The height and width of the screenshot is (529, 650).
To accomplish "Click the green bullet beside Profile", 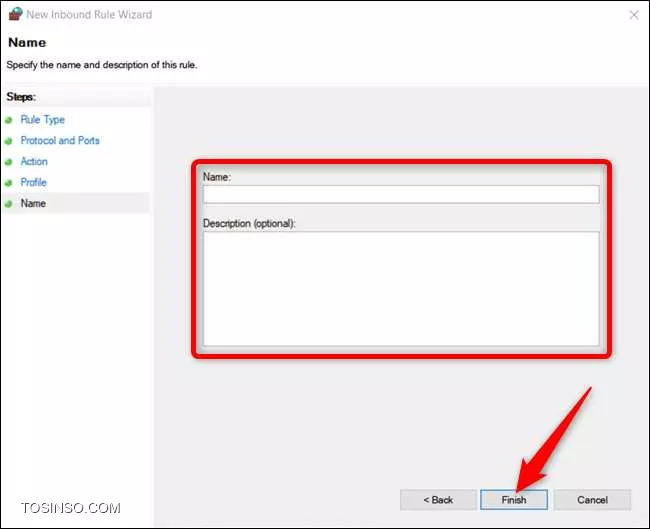I will [8, 183].
